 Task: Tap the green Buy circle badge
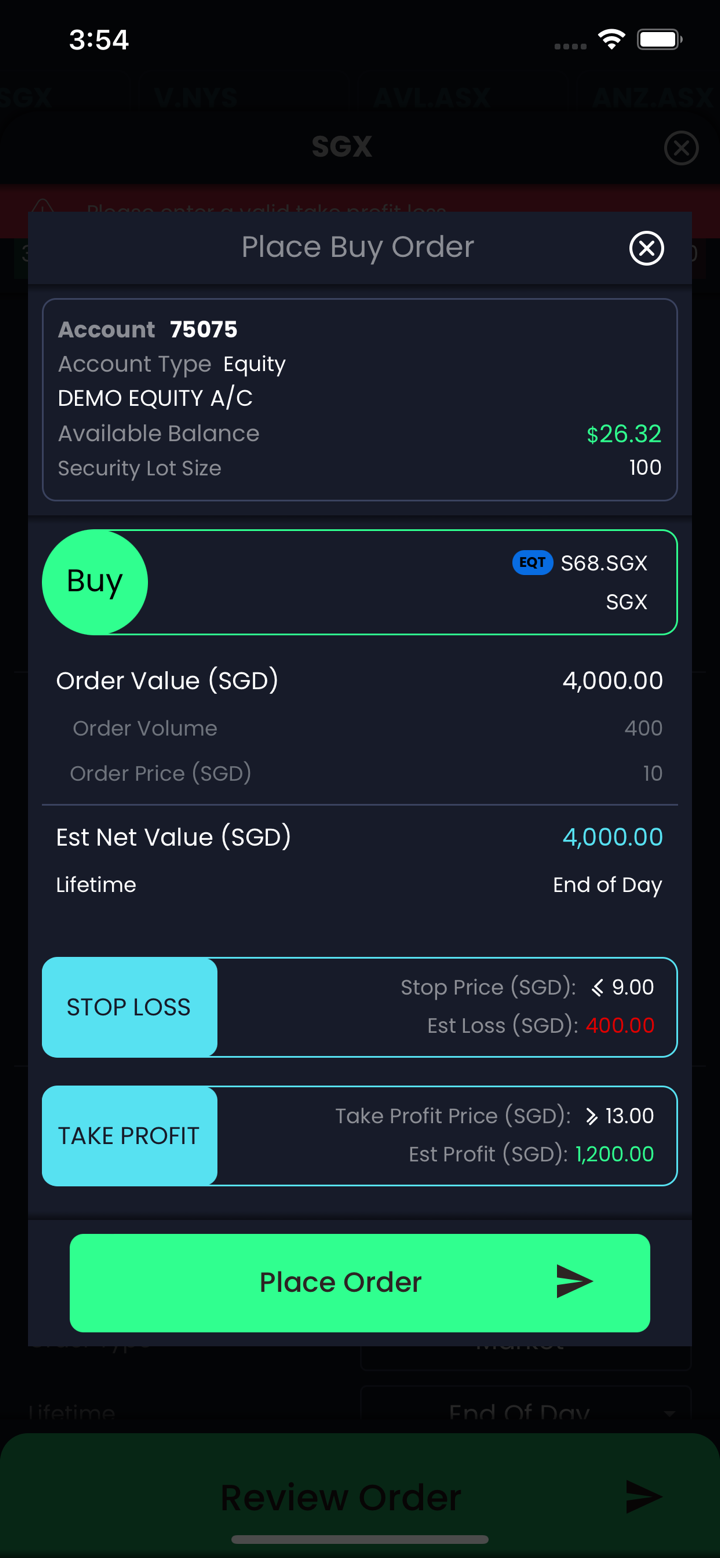click(95, 582)
